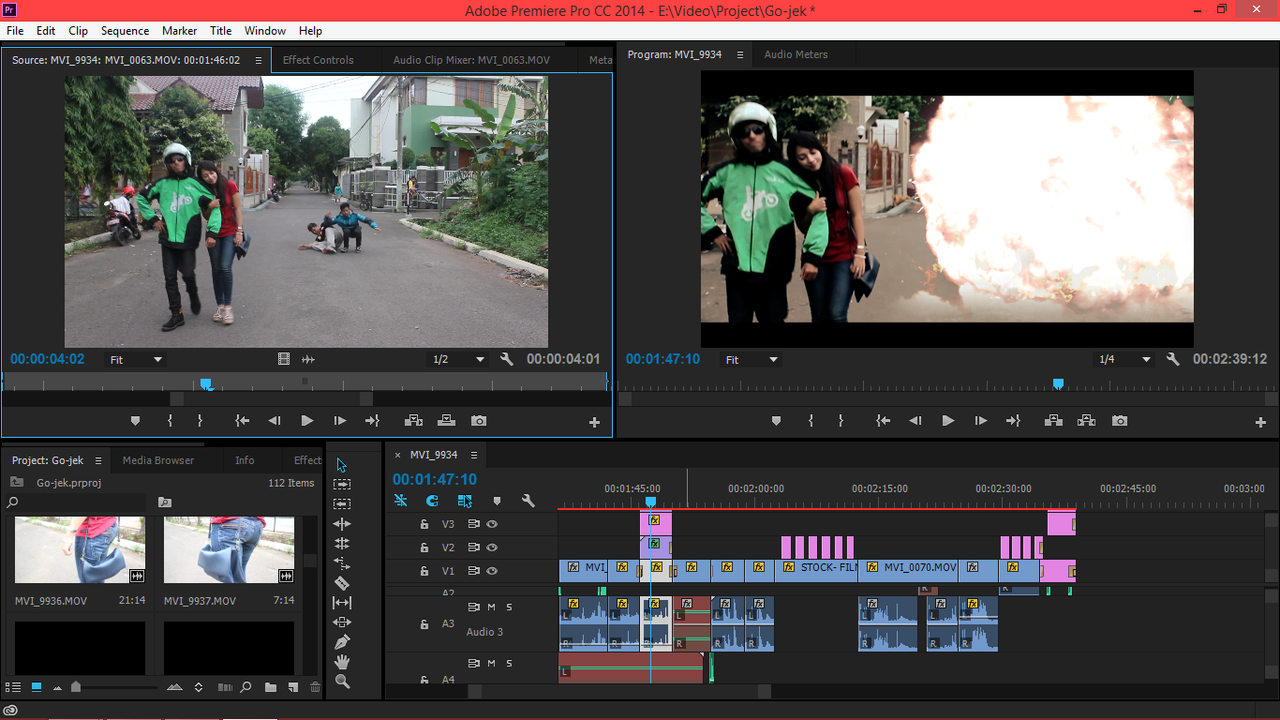
Task: Toggle Snap in timeline
Action: pyautogui.click(x=432, y=501)
